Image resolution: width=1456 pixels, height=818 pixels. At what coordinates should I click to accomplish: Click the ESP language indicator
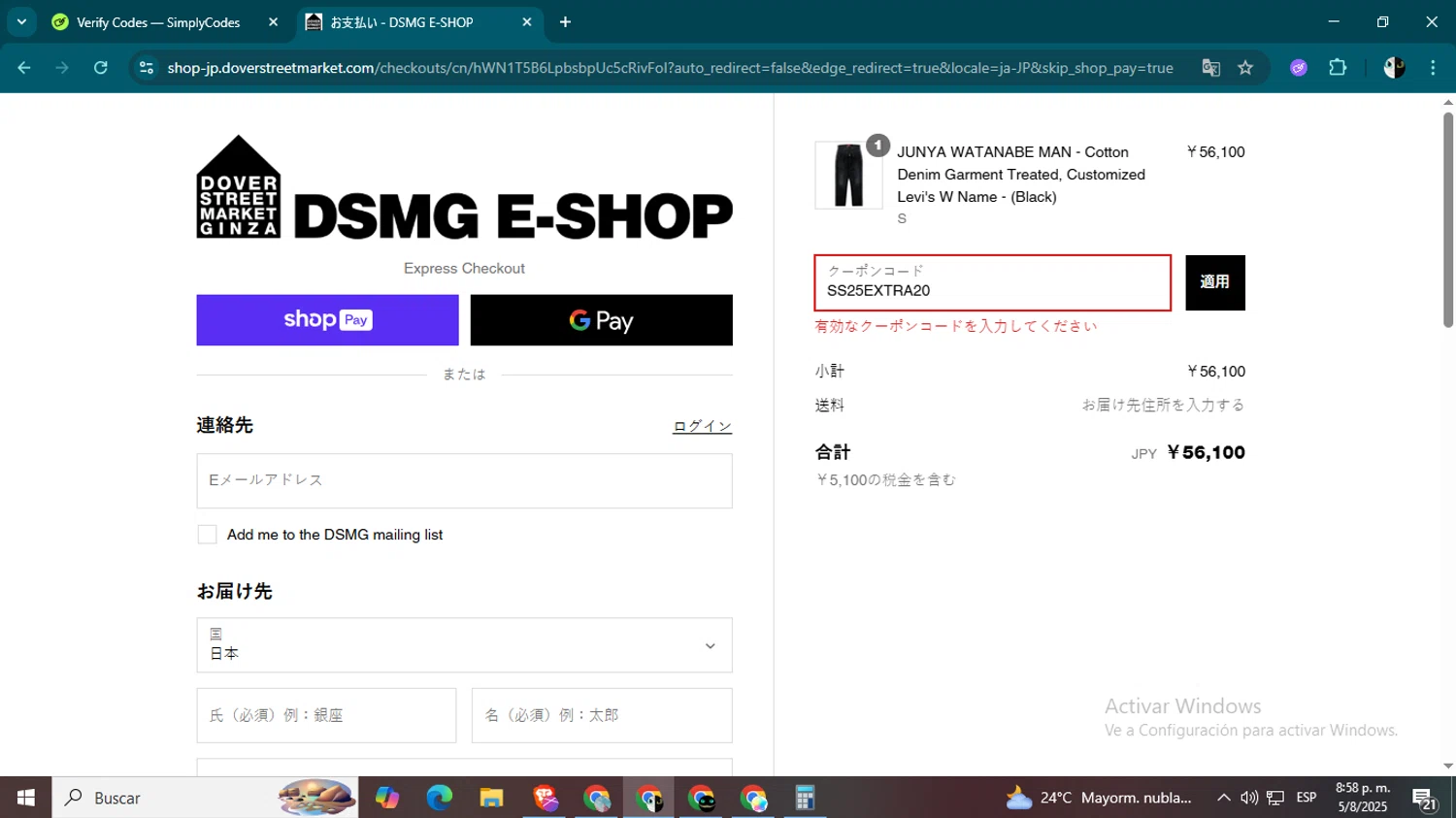(x=1307, y=798)
